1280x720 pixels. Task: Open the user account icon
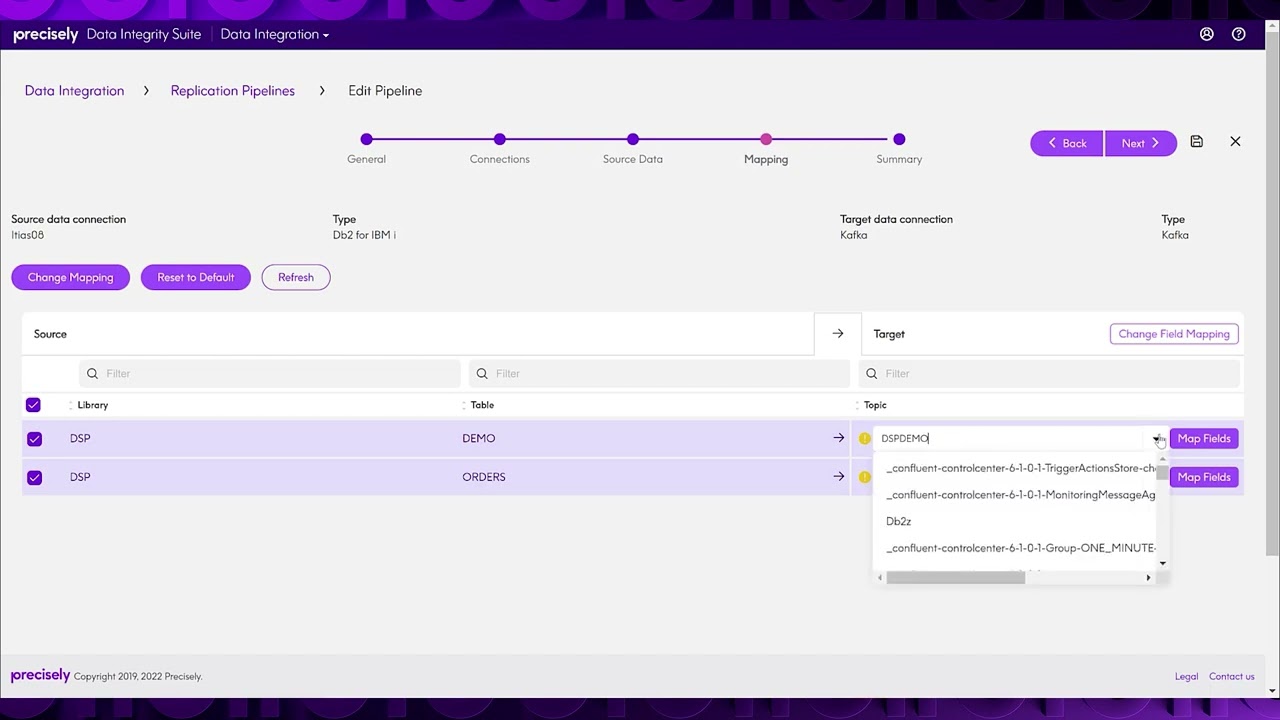coord(1206,34)
